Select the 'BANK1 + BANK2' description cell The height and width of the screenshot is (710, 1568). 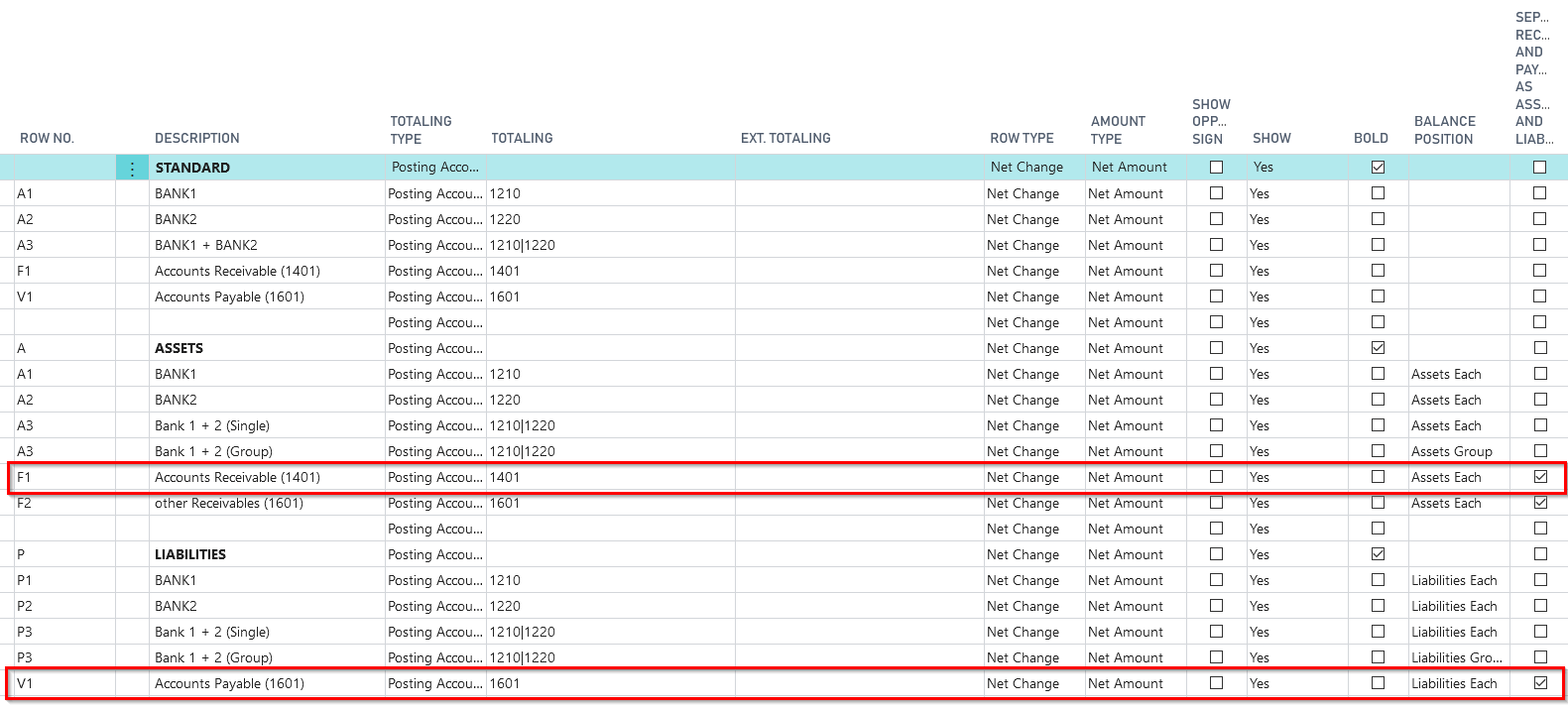pos(206,245)
